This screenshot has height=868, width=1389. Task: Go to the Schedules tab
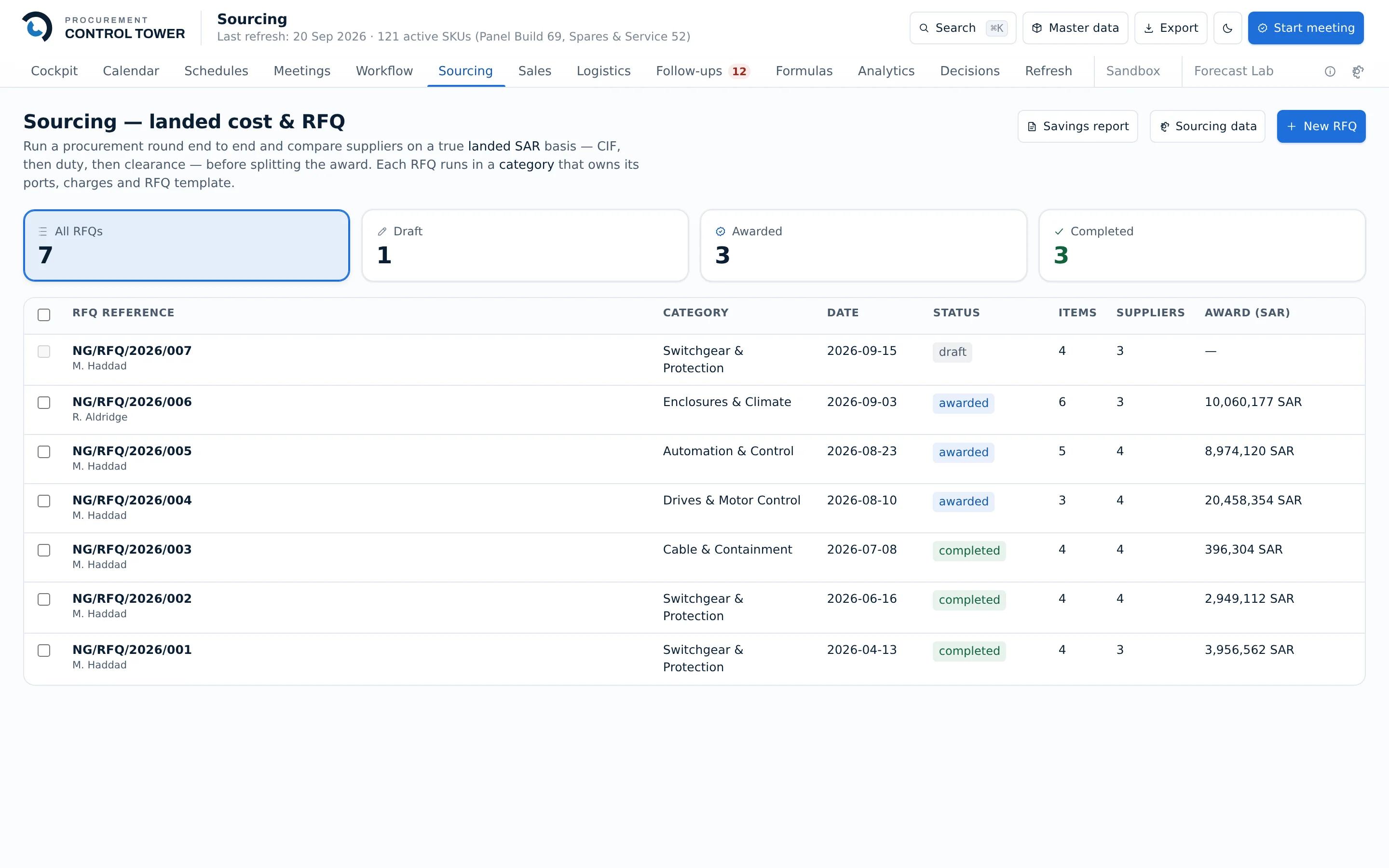[216, 71]
